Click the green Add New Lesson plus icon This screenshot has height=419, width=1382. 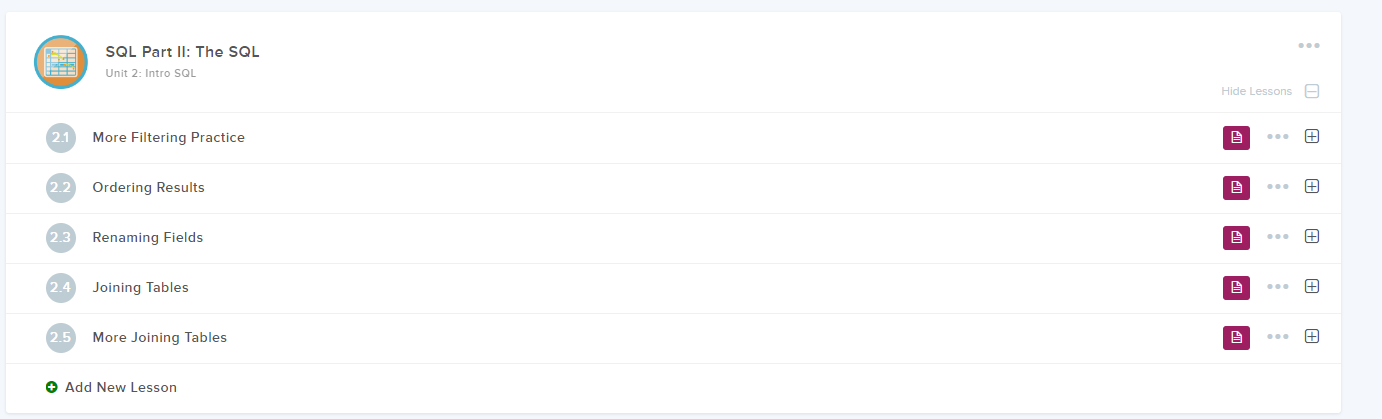[52, 387]
